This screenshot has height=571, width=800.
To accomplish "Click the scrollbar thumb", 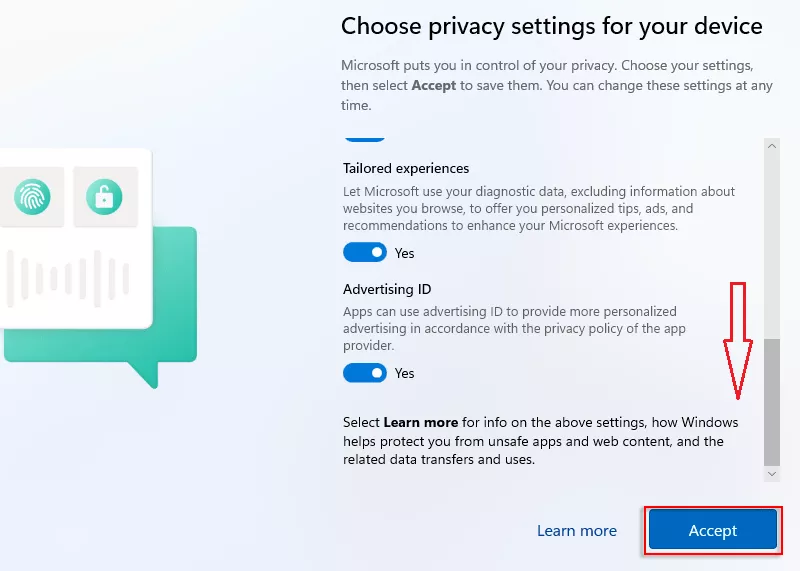I will [x=771, y=400].
